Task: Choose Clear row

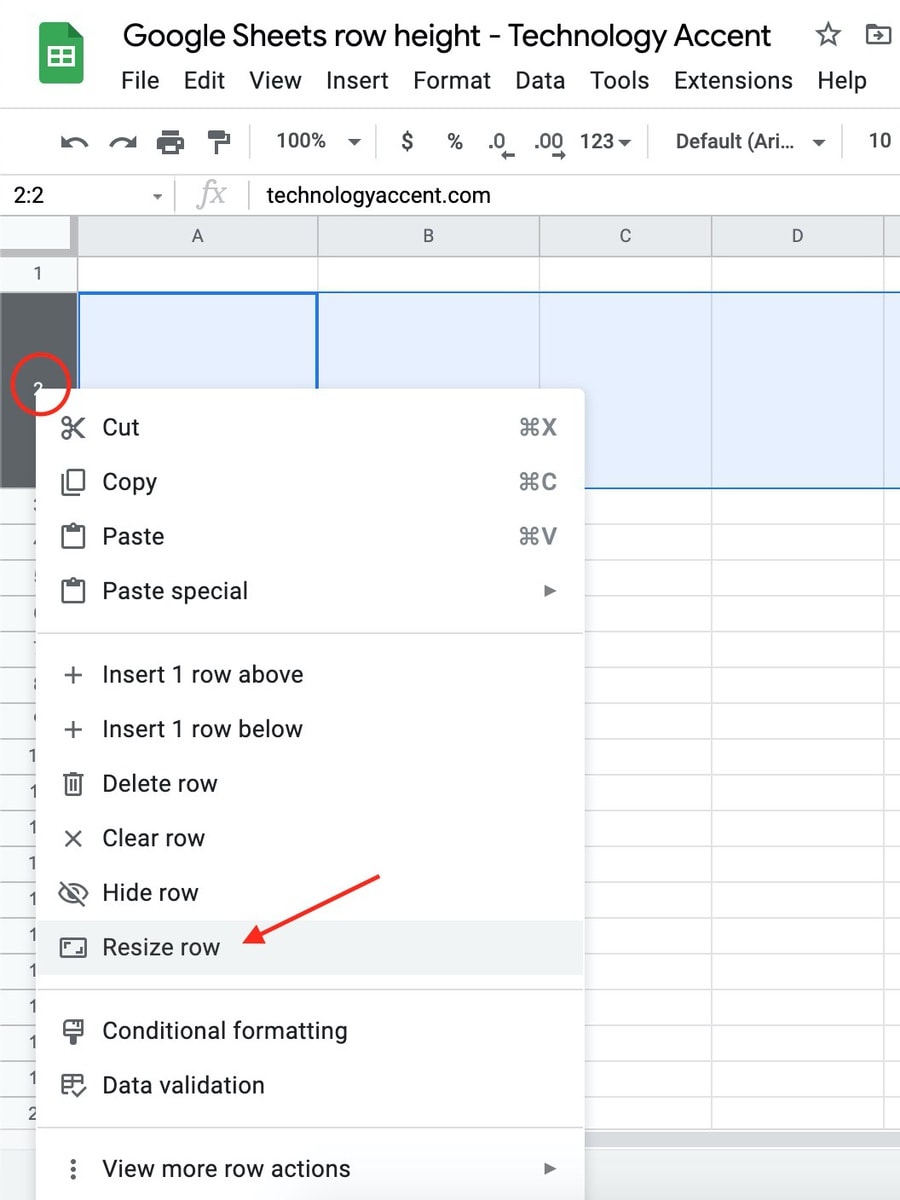Action: click(310, 838)
